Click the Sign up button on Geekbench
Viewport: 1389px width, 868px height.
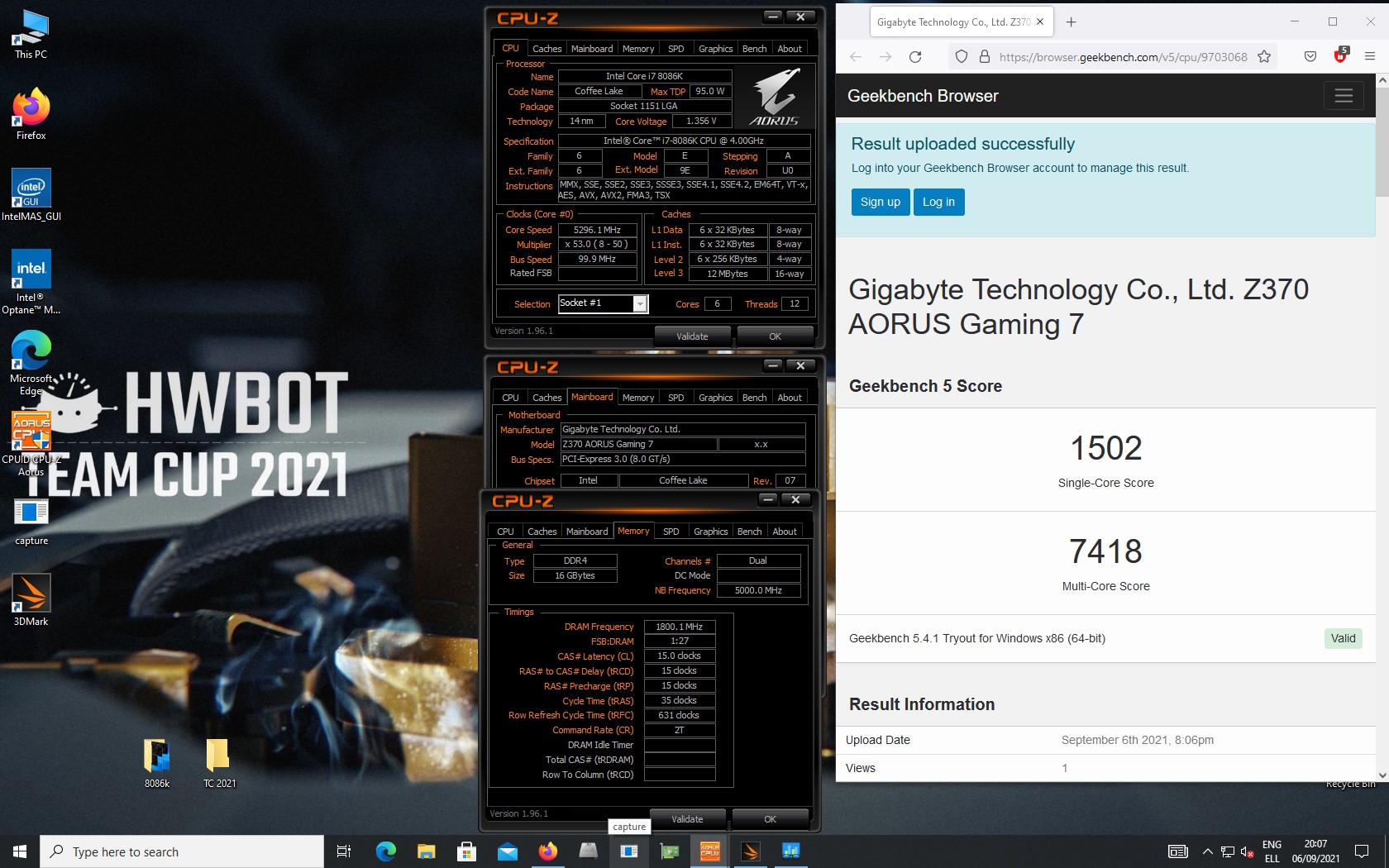pos(881,202)
